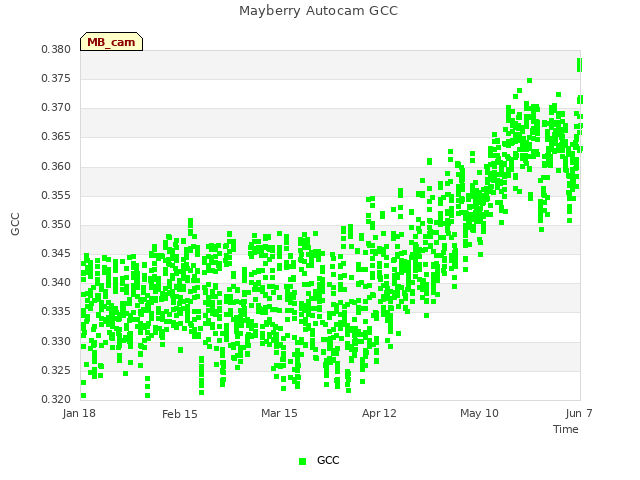Click the 0.380 y-axis value

tap(56, 49)
